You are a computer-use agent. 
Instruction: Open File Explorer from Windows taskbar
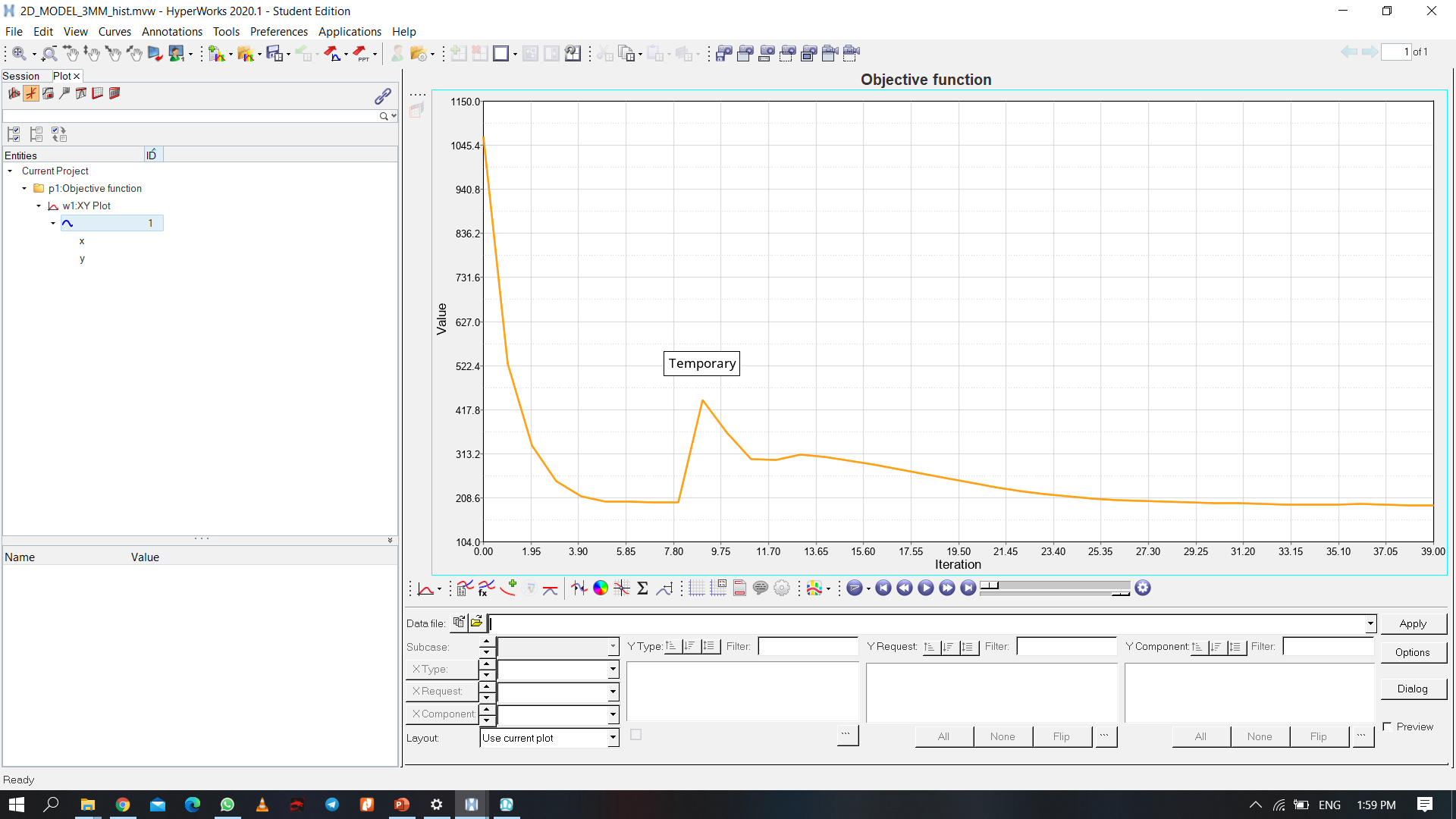tap(88, 805)
